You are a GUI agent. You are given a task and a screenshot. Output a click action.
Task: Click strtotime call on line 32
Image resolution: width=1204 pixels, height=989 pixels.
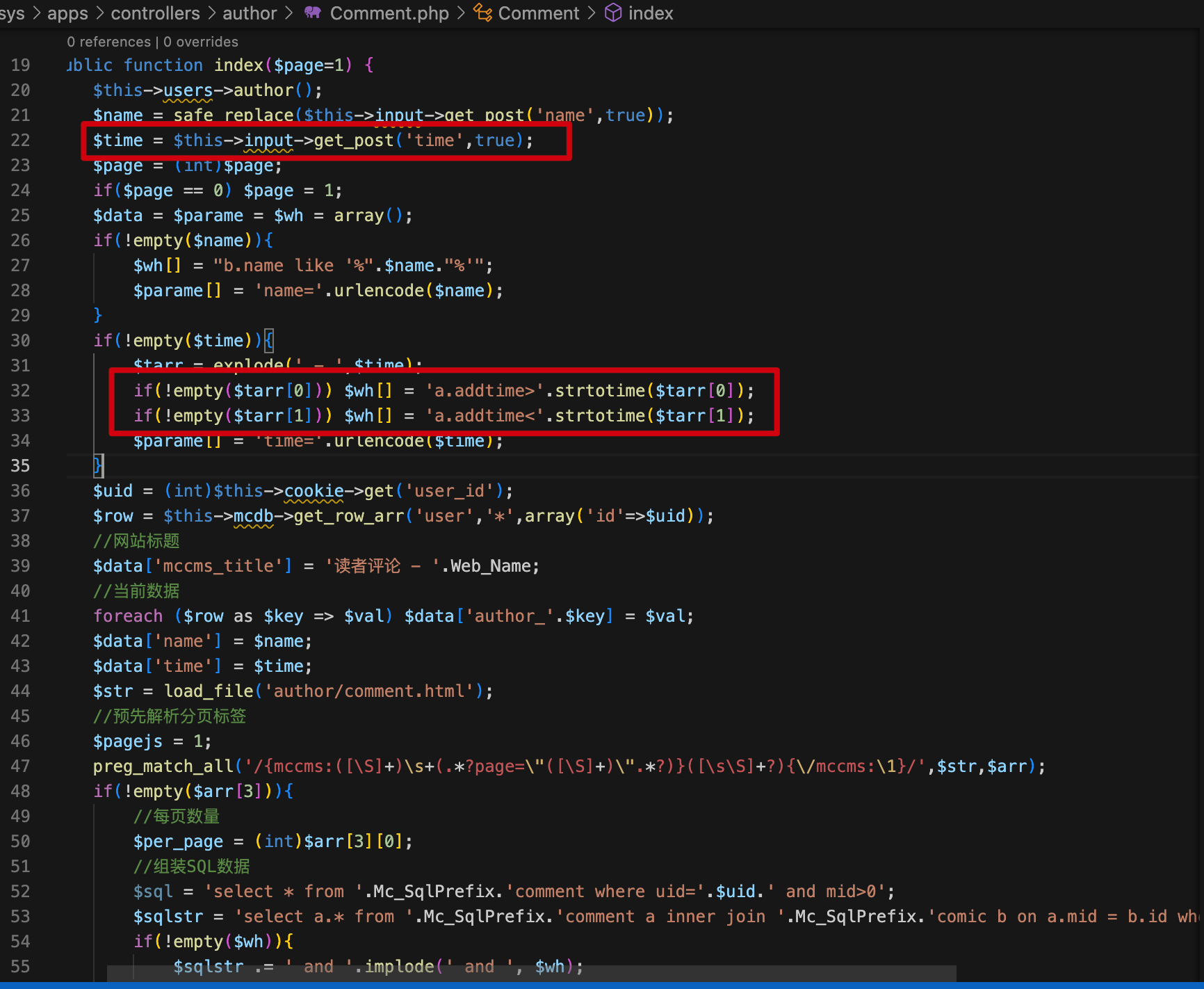pos(599,390)
